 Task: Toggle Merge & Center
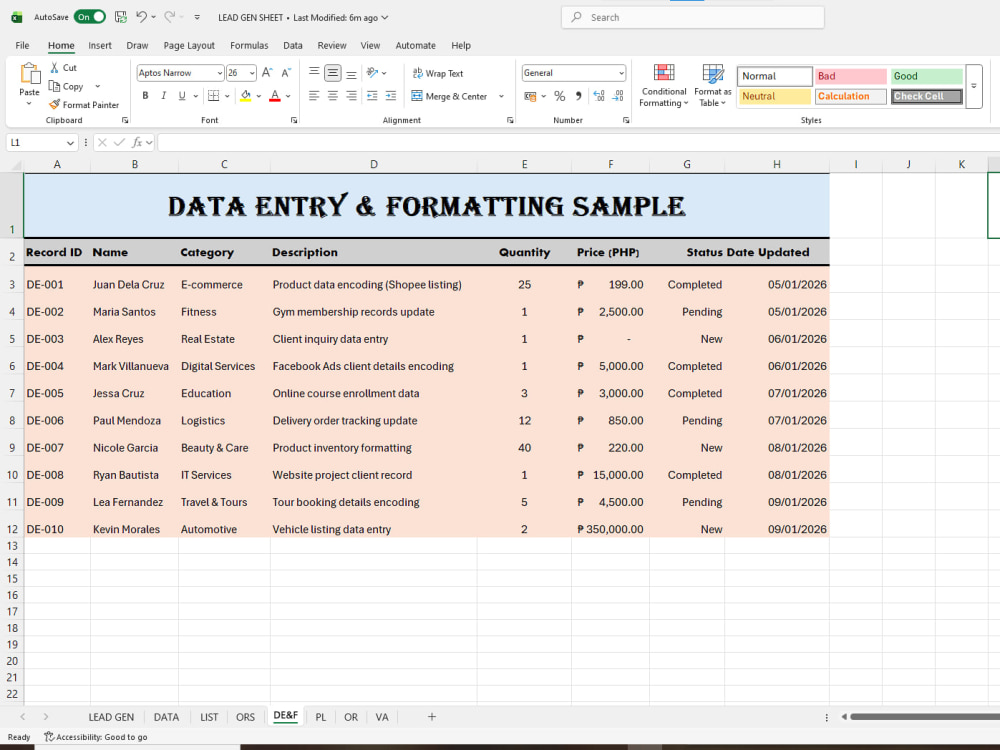tap(450, 96)
